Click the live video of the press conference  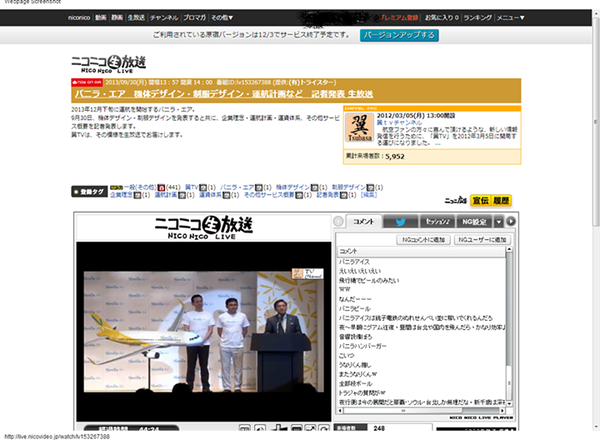coord(204,332)
